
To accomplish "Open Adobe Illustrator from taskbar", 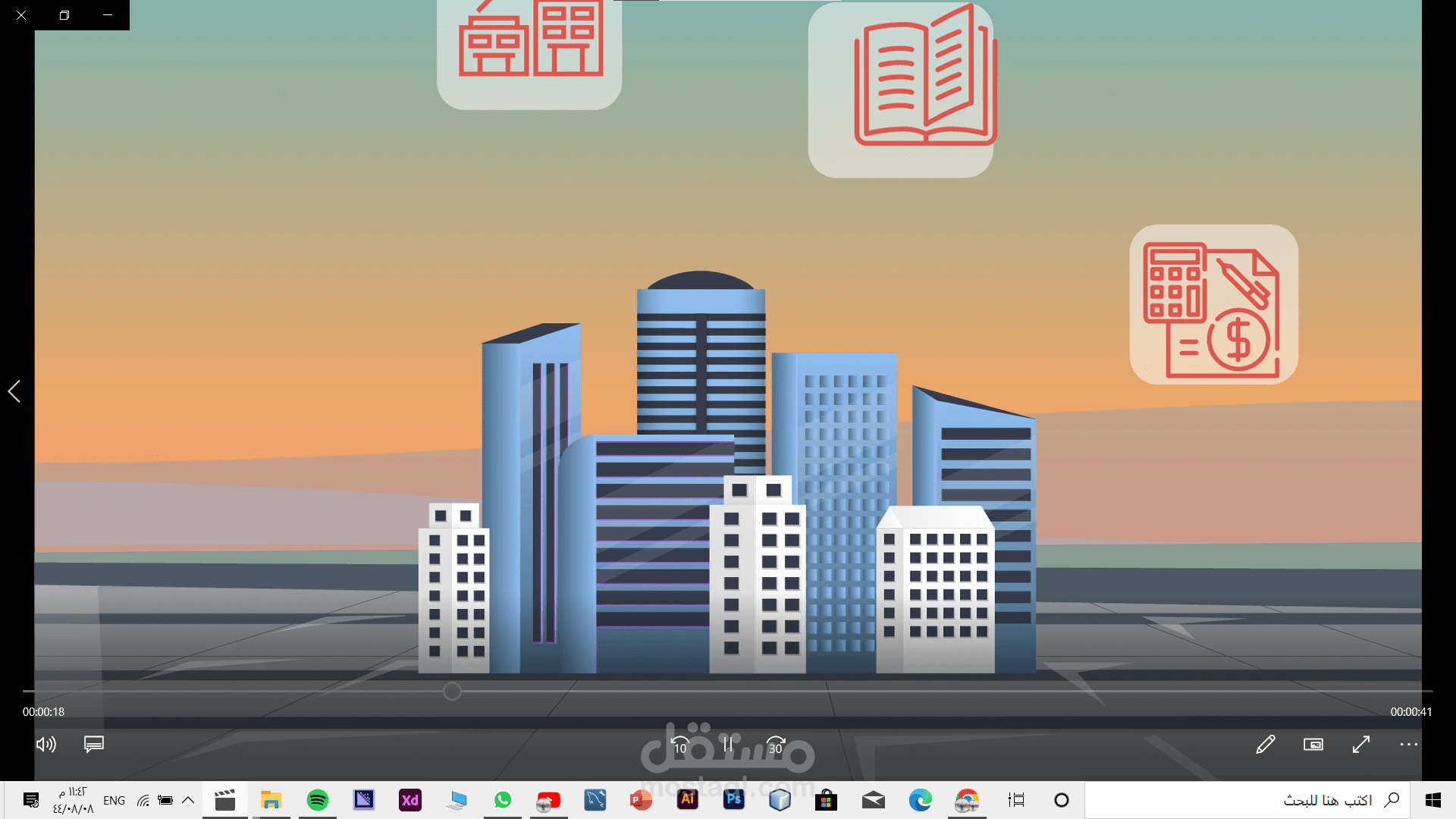I will (688, 799).
